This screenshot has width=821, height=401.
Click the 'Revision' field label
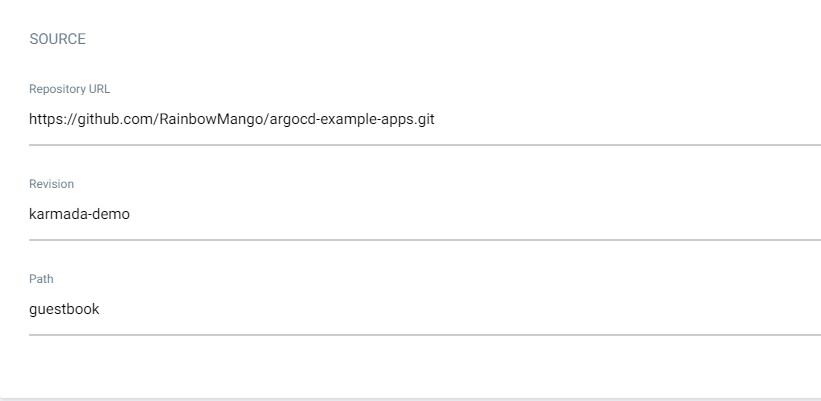51,184
